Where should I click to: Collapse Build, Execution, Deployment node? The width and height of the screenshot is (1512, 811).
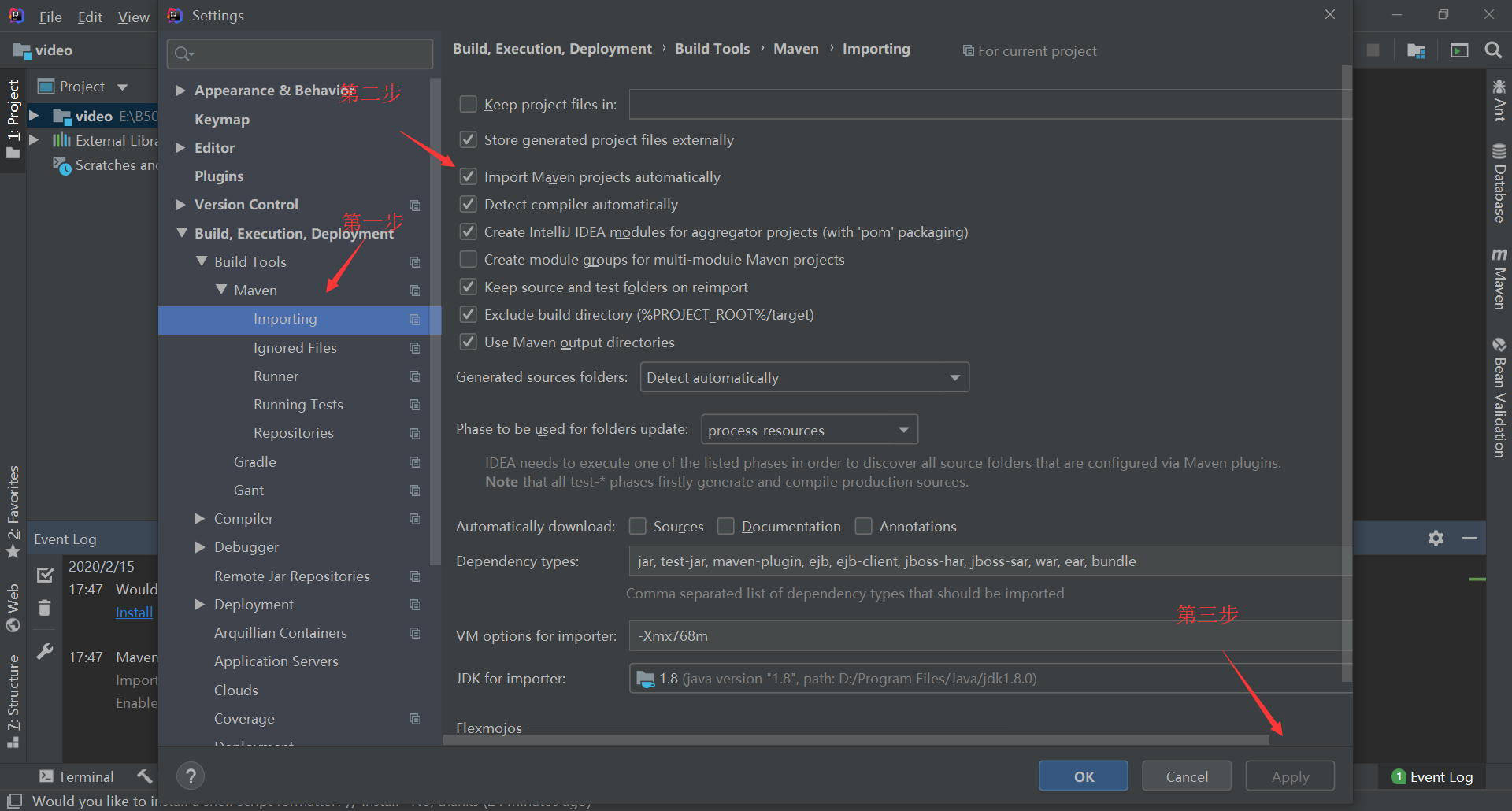(x=181, y=233)
